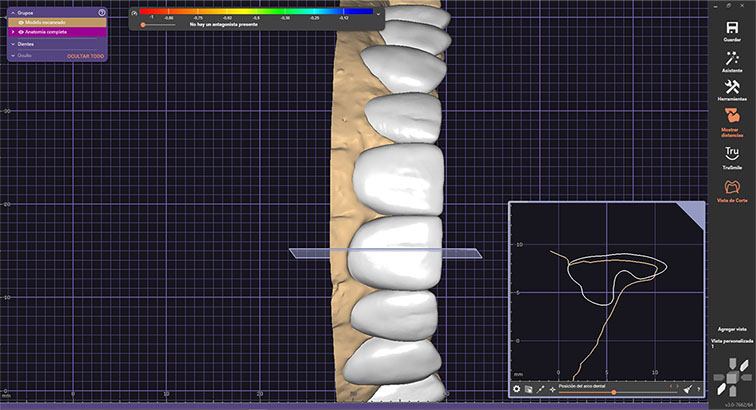This screenshot has width=756, height=410.
Task: Select Vista personalizada 1
Action: coord(731,343)
